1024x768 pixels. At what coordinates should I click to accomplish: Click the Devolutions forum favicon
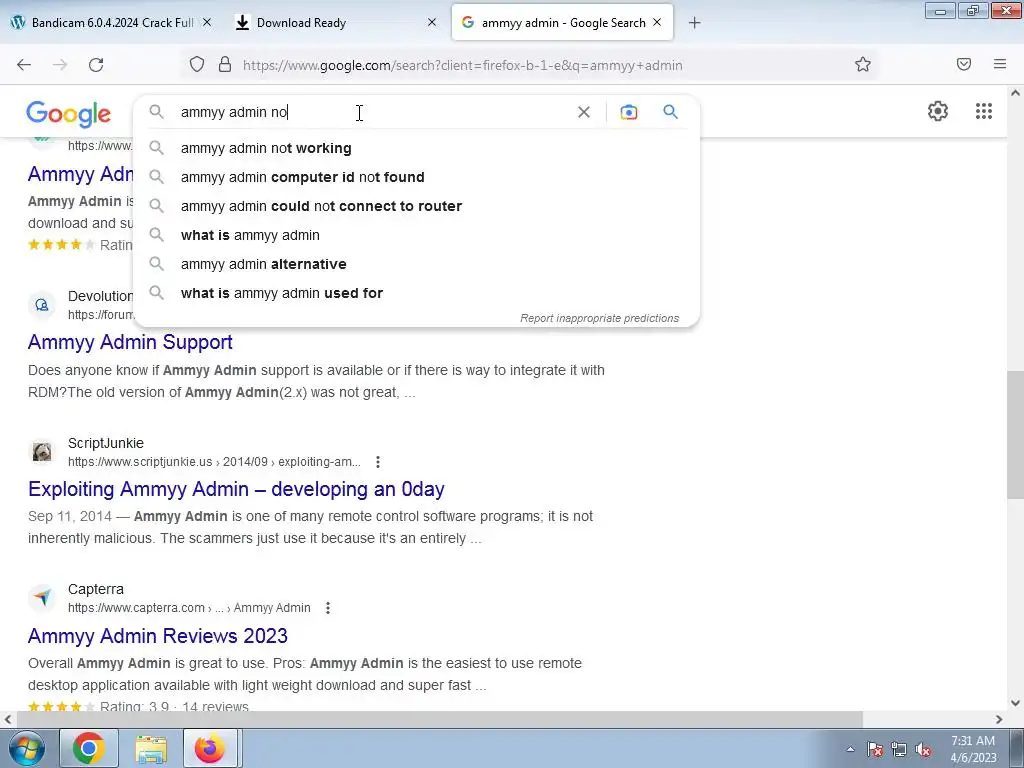pos(42,305)
